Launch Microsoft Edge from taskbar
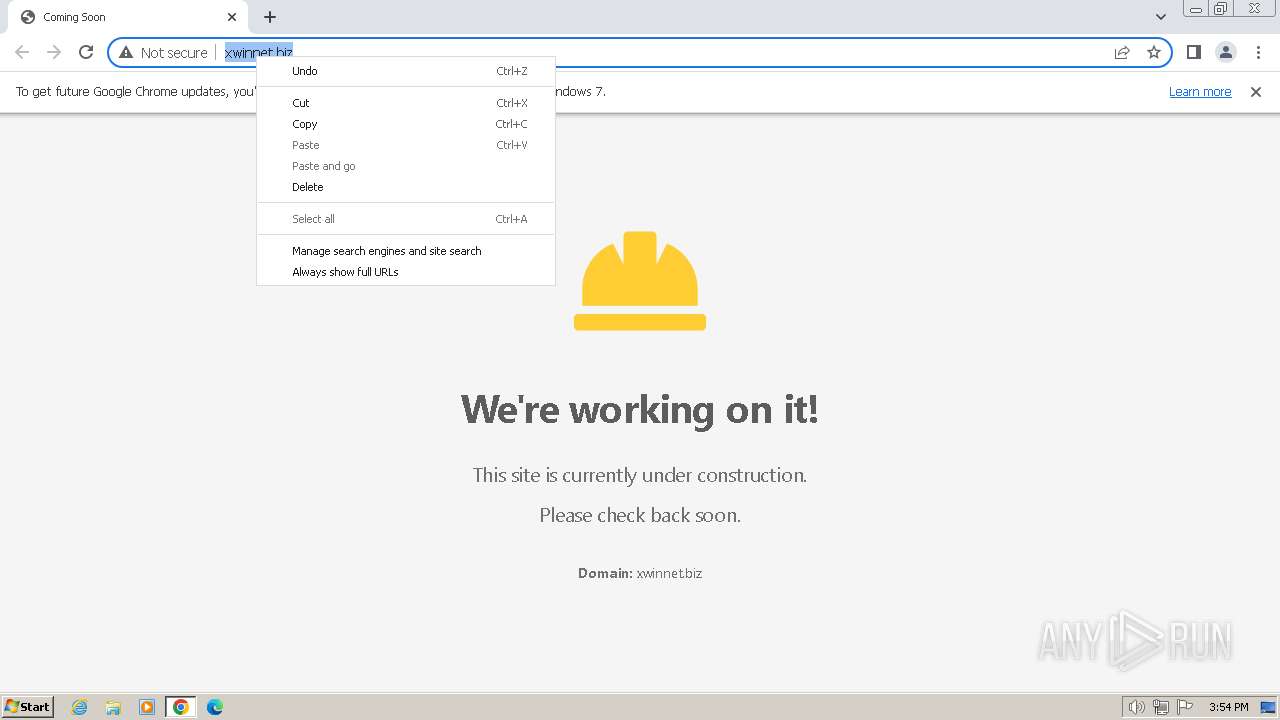The image size is (1280, 720). pyautogui.click(x=215, y=707)
